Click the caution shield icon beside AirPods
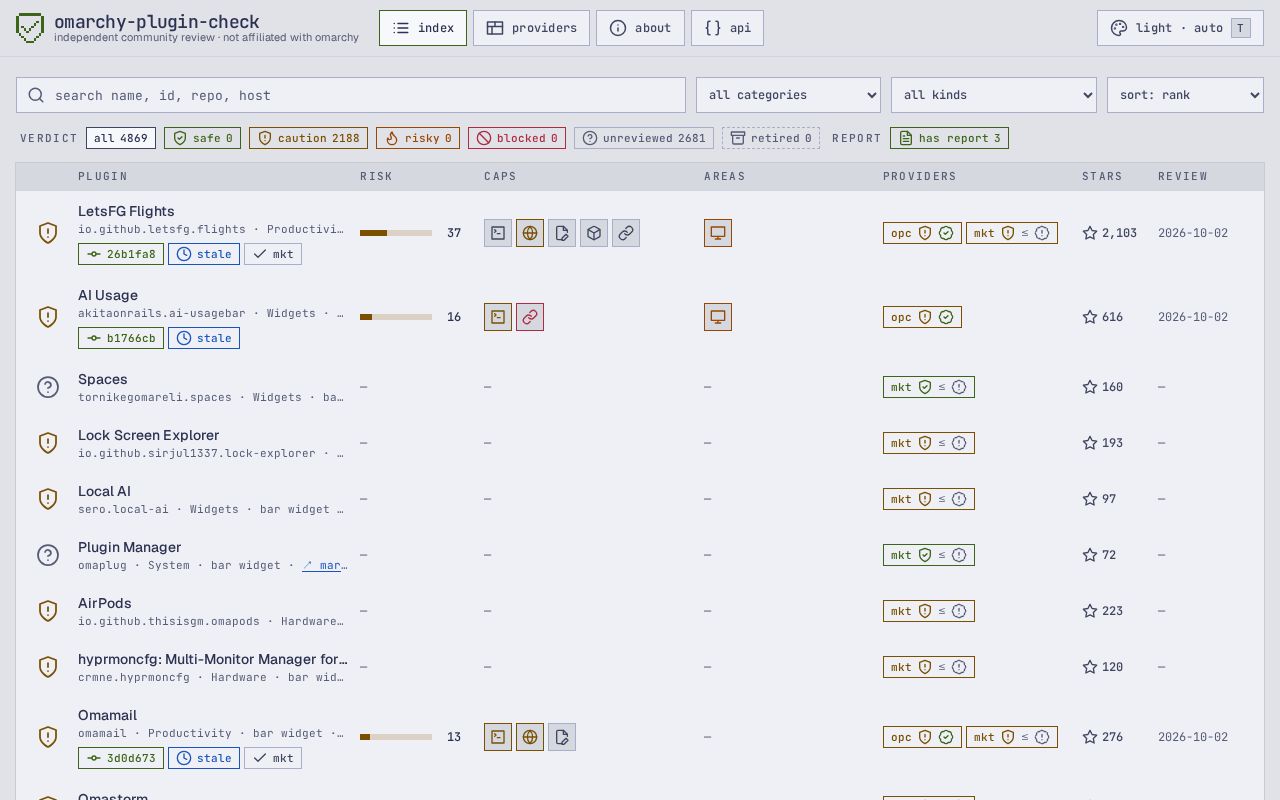Screen dimensions: 1280x800 pyautogui.click(x=48, y=611)
